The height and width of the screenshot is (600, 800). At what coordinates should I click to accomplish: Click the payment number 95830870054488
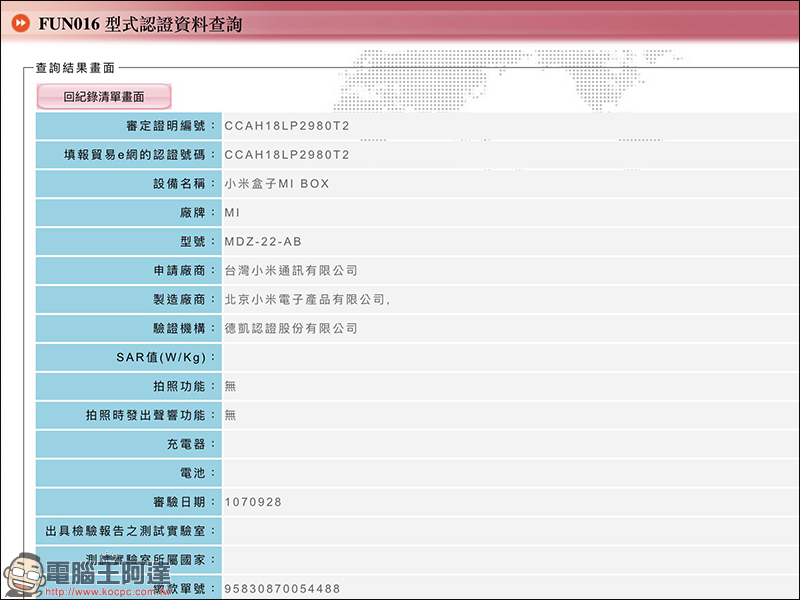[x=282, y=589]
